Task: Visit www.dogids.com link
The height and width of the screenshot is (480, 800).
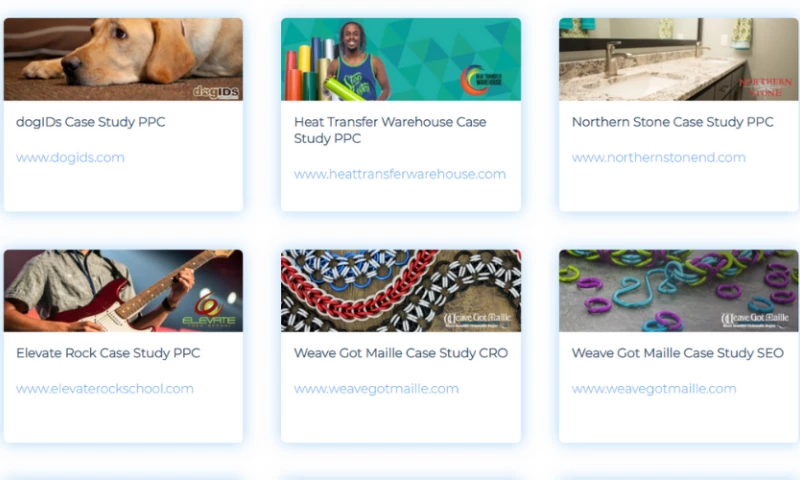Action: tap(70, 158)
